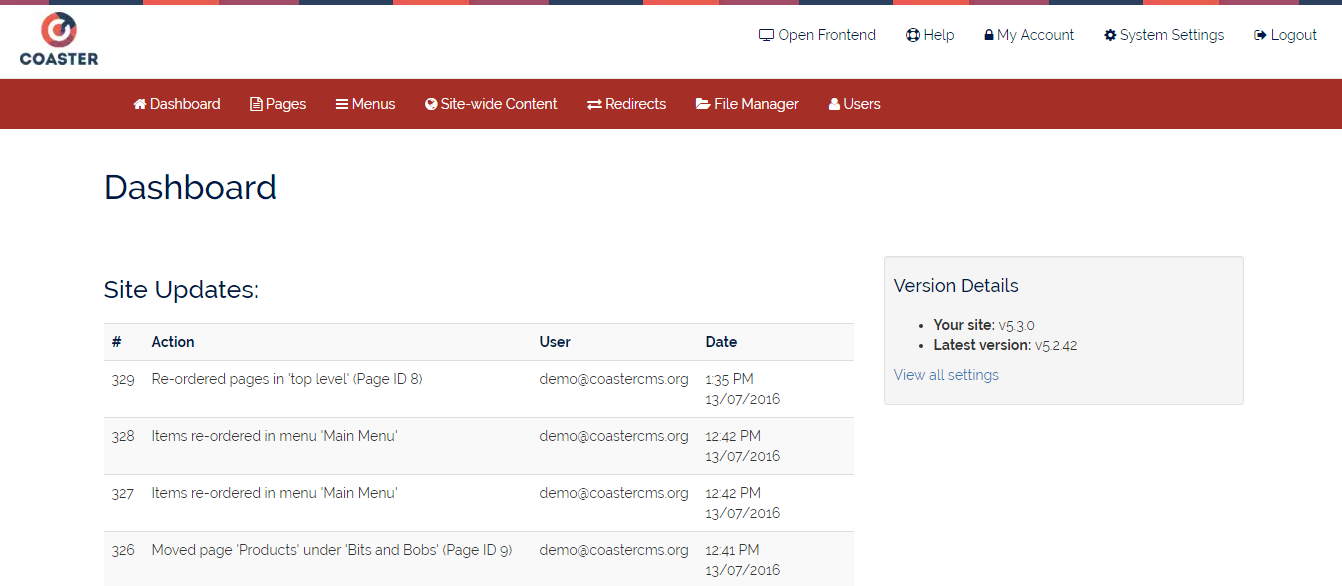Click the Date column header
Screen dimensions: 1342x586
pyautogui.click(x=721, y=342)
